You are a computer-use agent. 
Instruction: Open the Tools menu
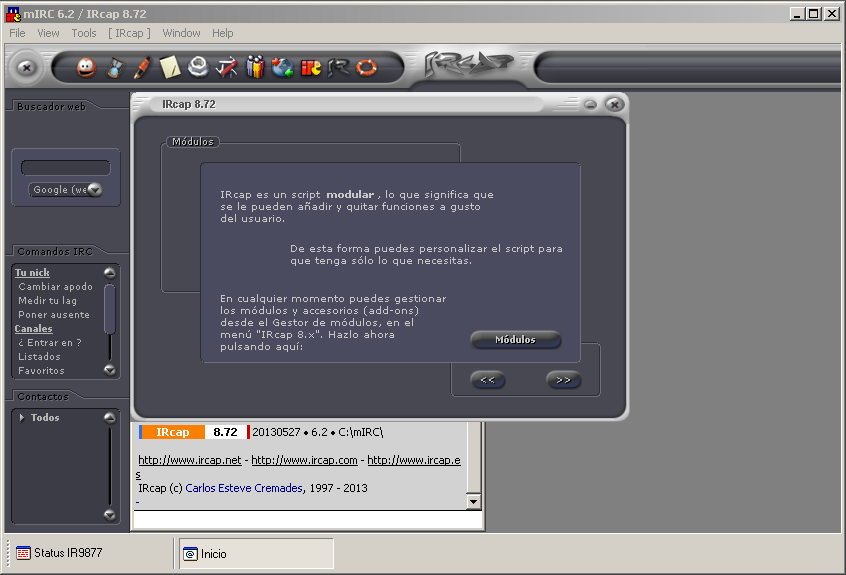coord(84,33)
